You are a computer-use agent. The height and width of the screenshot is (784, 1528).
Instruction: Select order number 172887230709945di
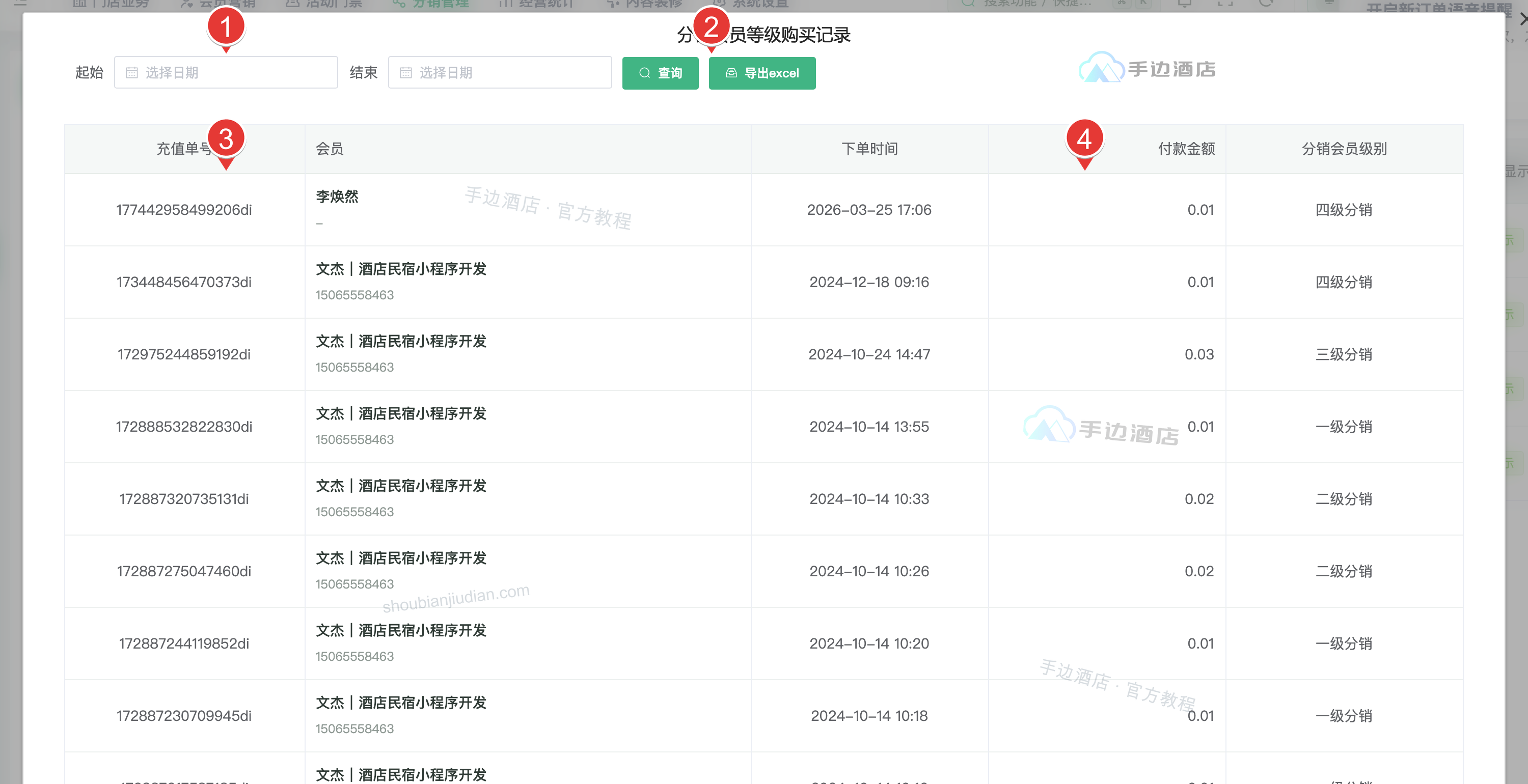(184, 716)
